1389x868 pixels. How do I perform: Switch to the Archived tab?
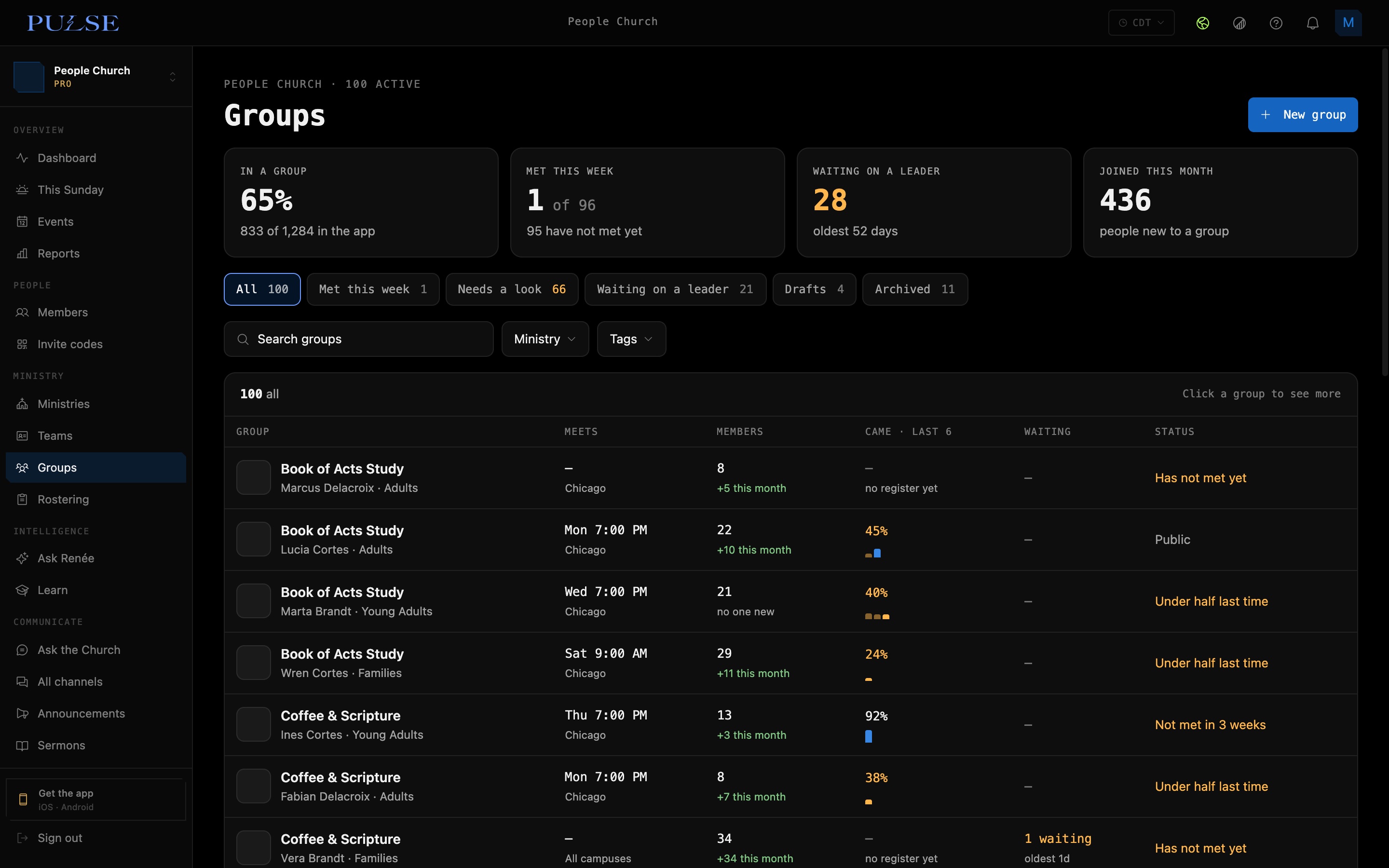tap(915, 289)
